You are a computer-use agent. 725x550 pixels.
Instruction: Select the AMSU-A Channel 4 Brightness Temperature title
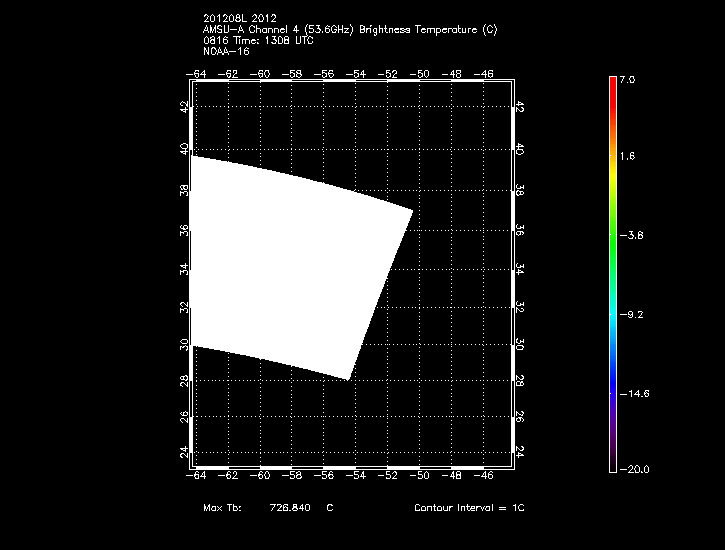pos(349,29)
